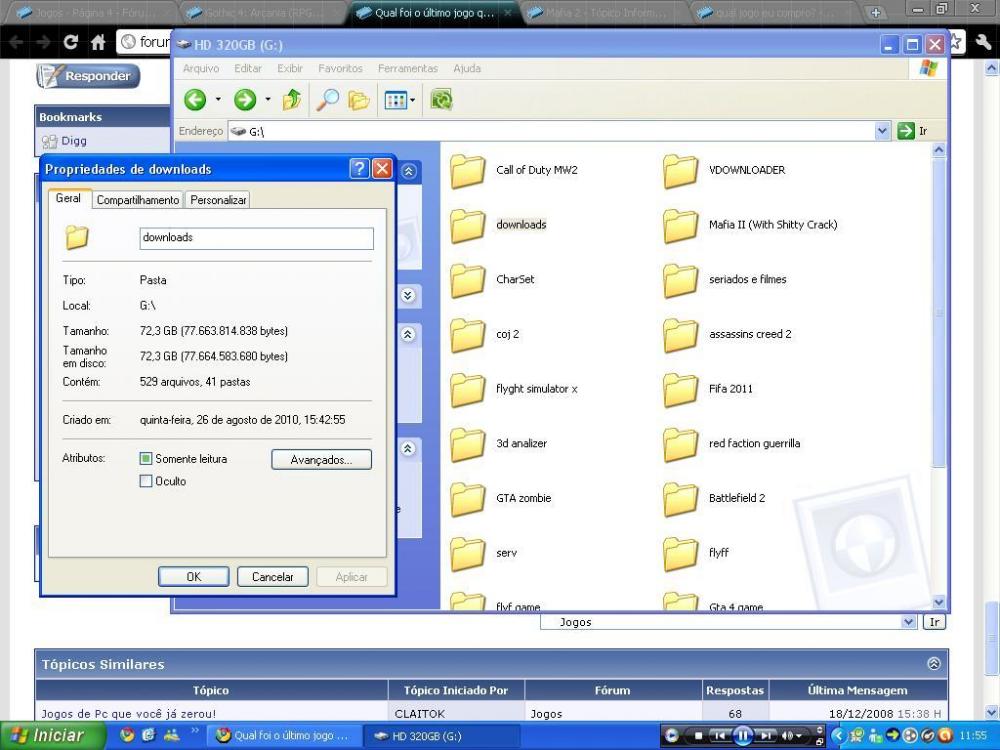Image resolution: width=1000 pixels, height=750 pixels.
Task: Toggle the Folders pane icon
Action: tap(360, 99)
